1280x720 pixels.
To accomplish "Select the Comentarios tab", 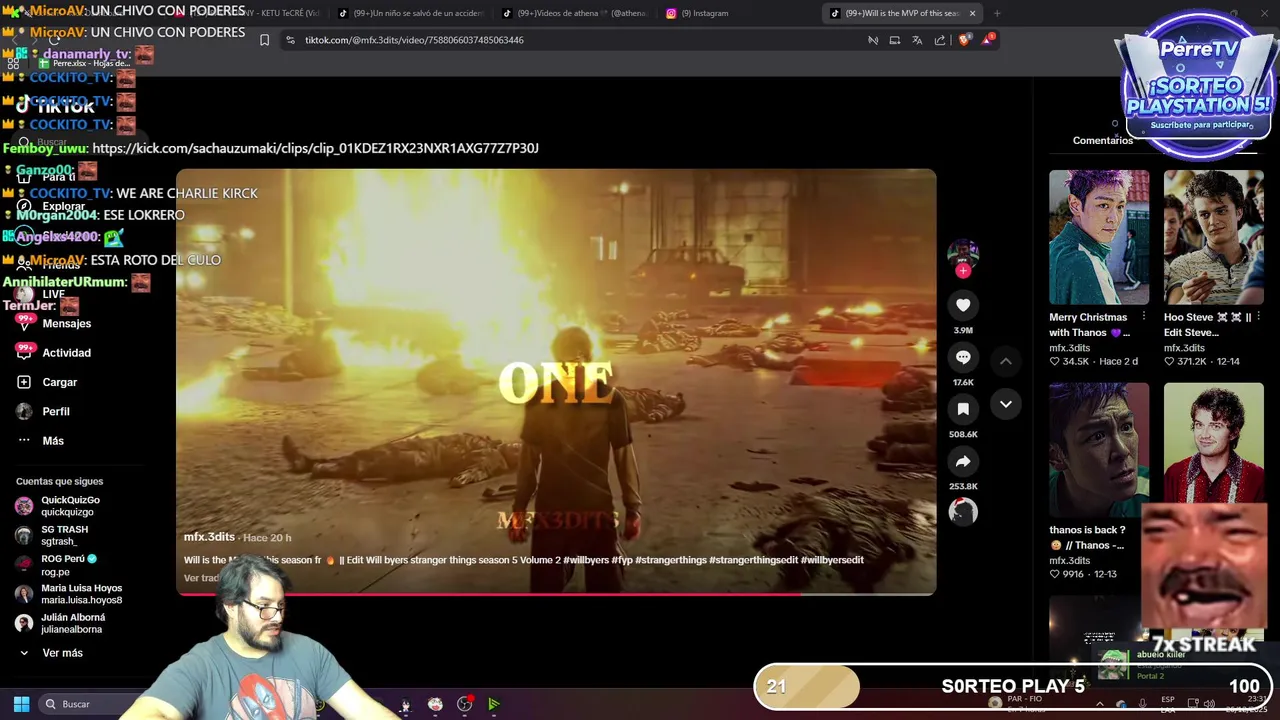I will [1103, 141].
